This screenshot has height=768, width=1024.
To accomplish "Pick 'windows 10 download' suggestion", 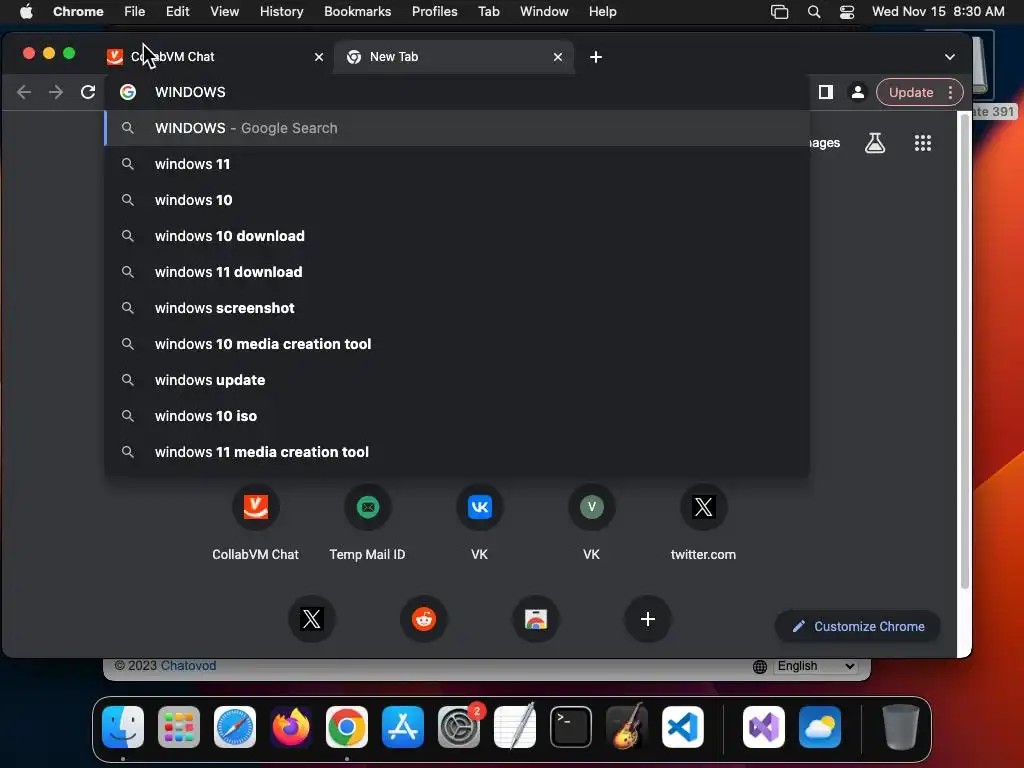I will point(457,236).
